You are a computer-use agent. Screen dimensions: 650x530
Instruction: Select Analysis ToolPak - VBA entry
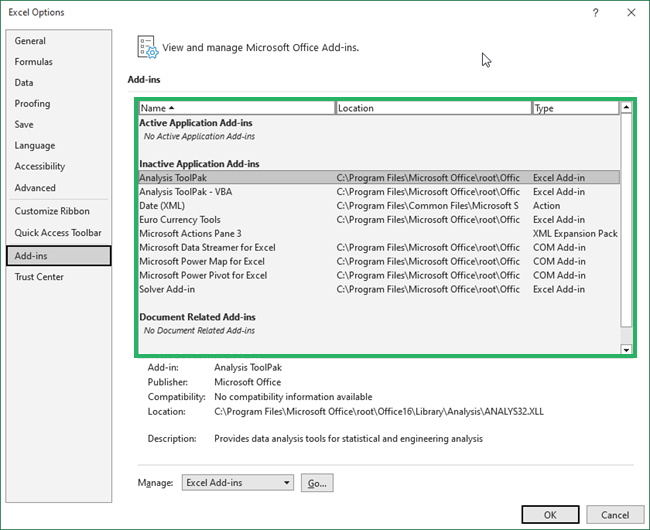click(x=186, y=192)
